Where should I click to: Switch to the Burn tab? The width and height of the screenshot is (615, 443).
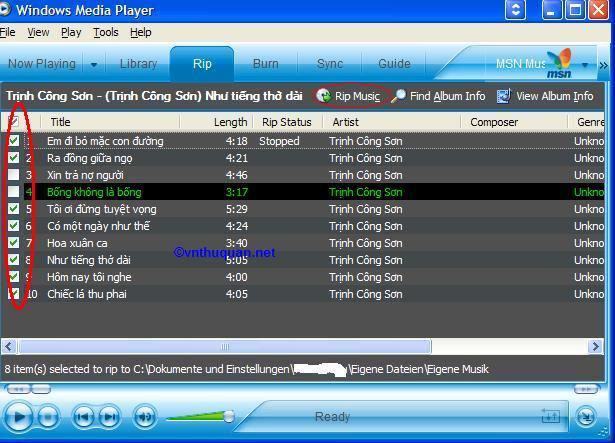(x=266, y=64)
